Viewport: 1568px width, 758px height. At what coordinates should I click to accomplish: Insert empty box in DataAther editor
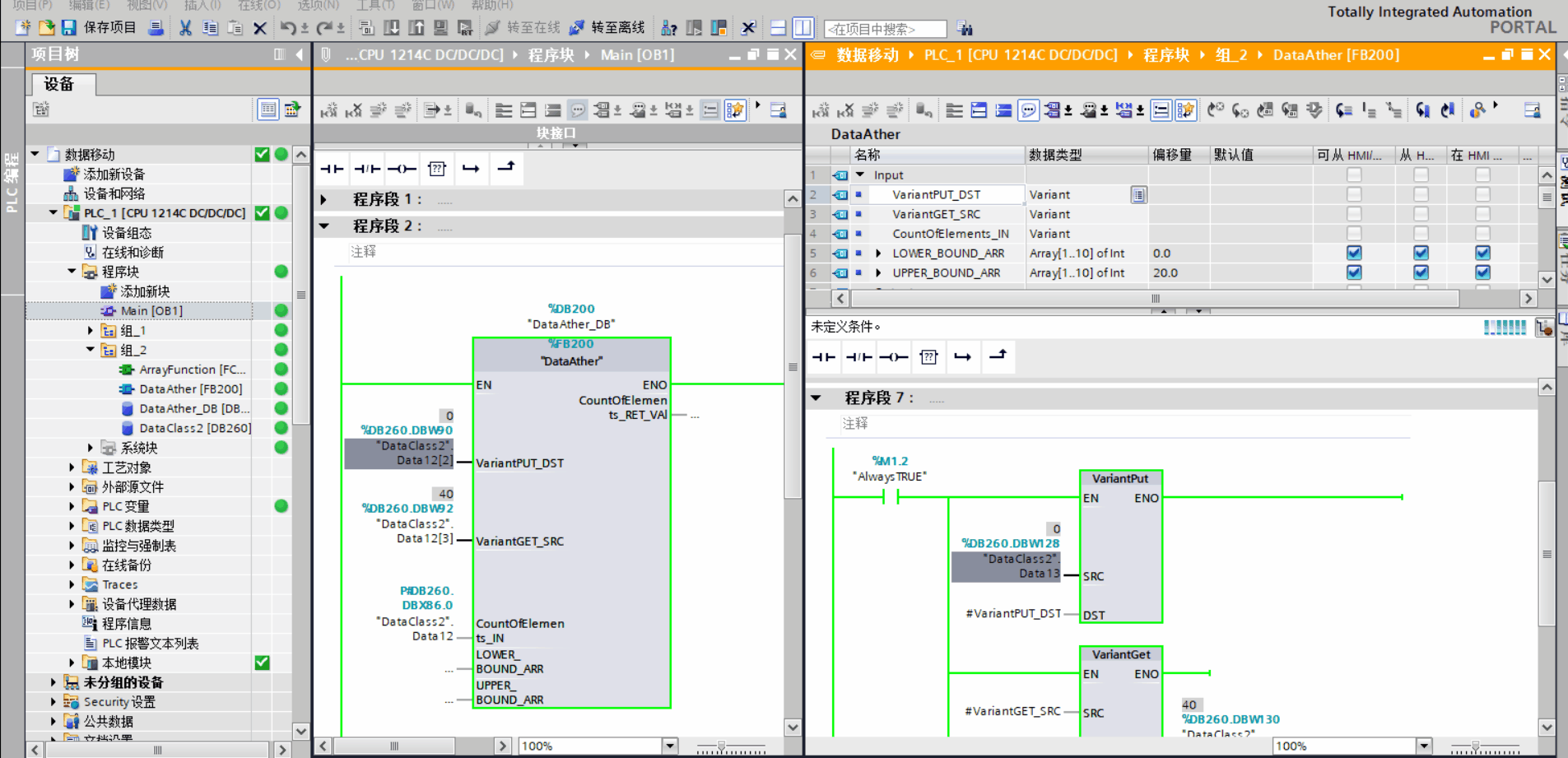(928, 357)
